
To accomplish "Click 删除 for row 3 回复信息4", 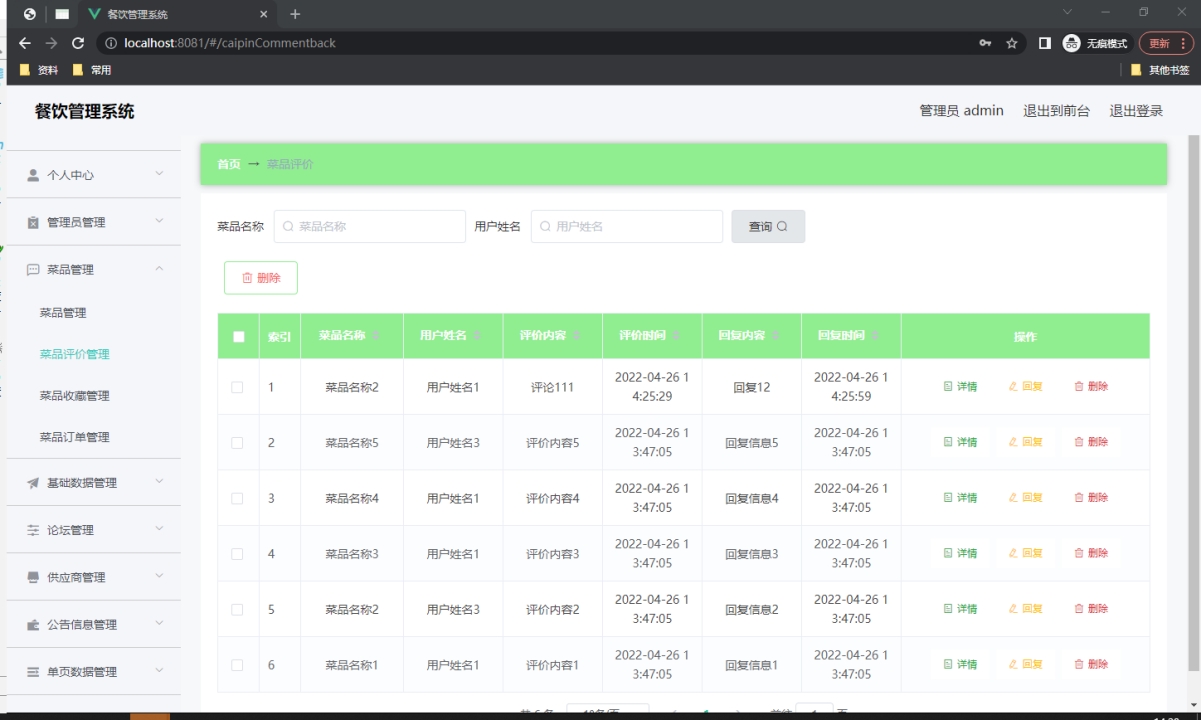I will click(x=1091, y=498).
